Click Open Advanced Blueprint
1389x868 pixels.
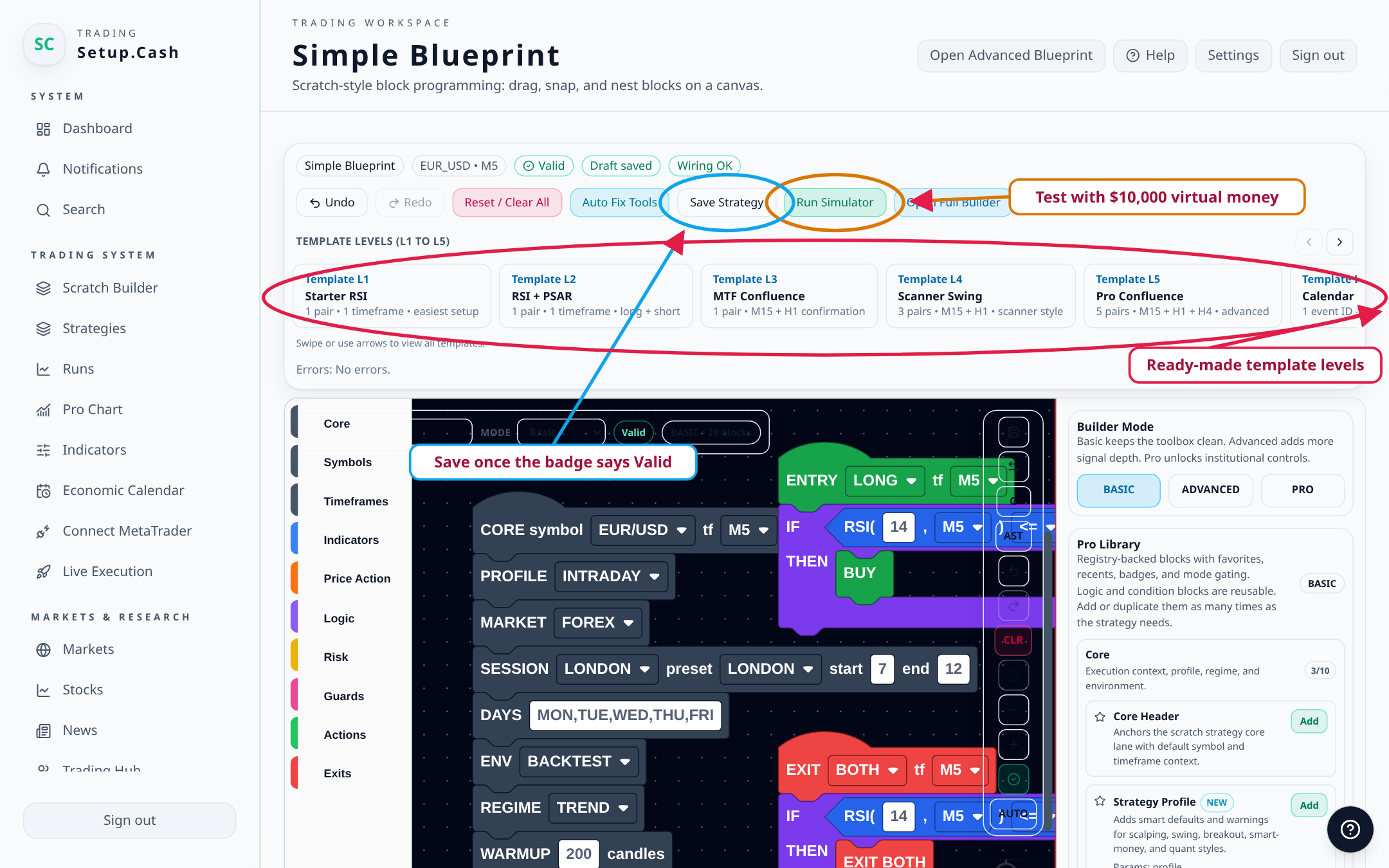(x=1011, y=56)
